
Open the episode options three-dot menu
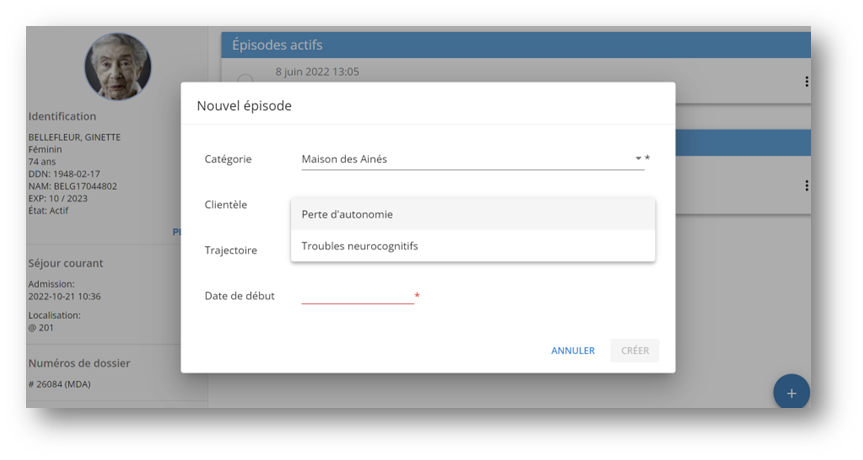[806, 82]
